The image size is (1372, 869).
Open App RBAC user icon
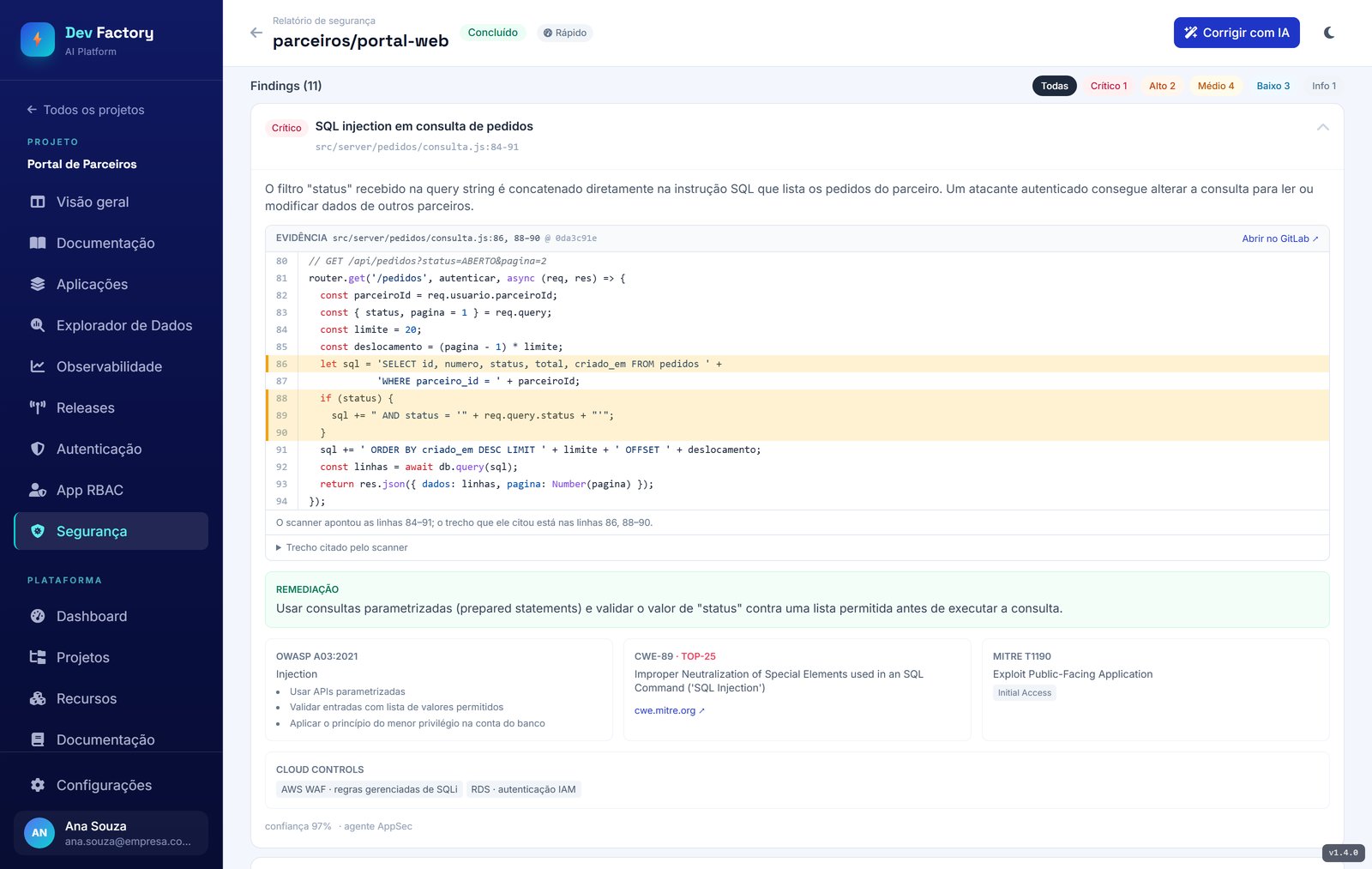[38, 490]
